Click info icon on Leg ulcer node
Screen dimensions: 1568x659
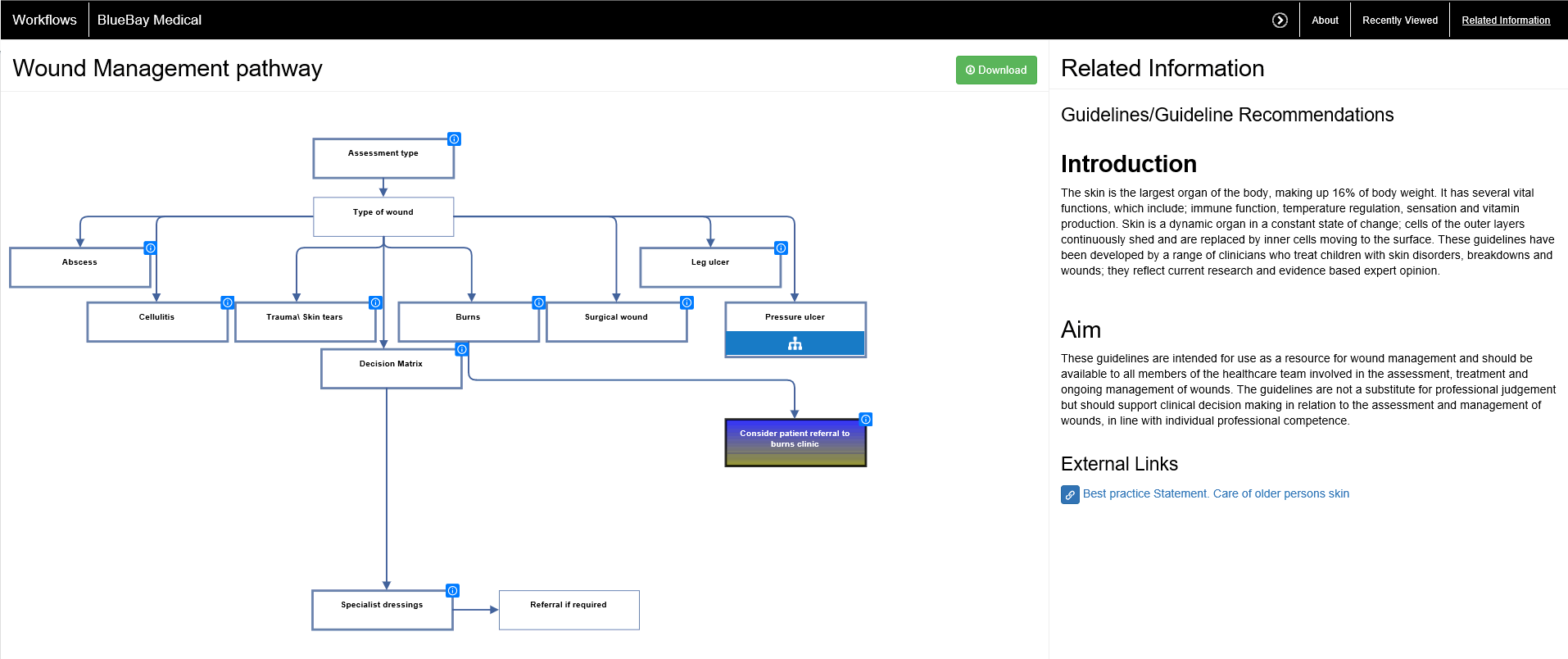pyautogui.click(x=781, y=248)
